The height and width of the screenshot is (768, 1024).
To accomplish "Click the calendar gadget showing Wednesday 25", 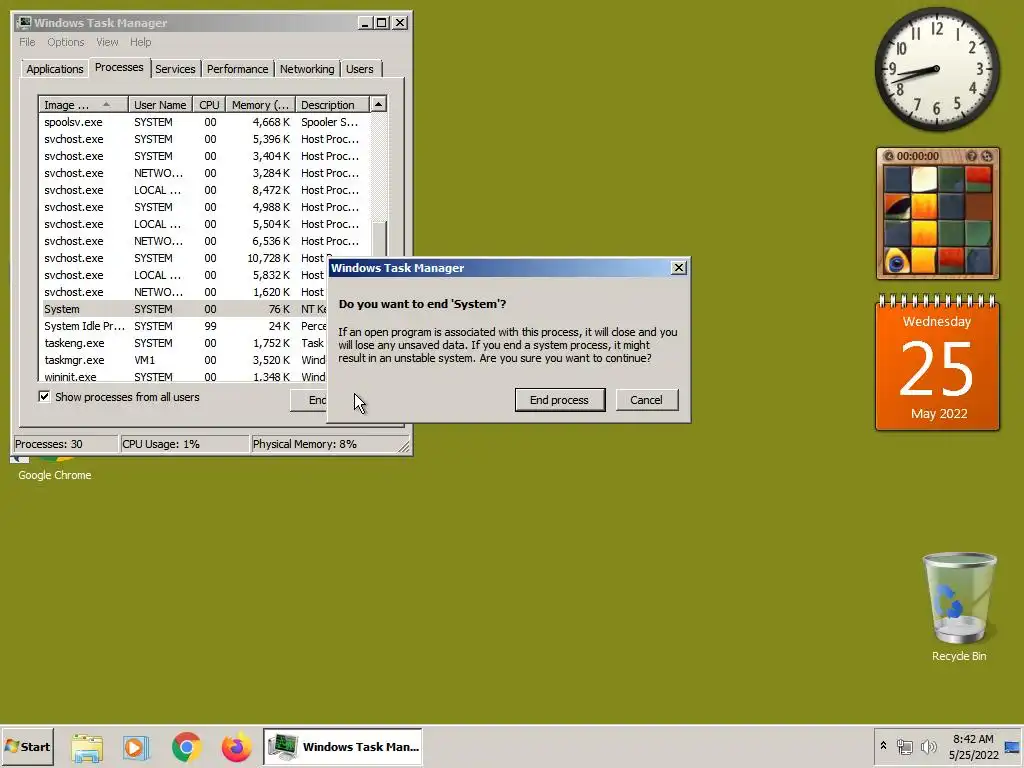I will tap(937, 363).
